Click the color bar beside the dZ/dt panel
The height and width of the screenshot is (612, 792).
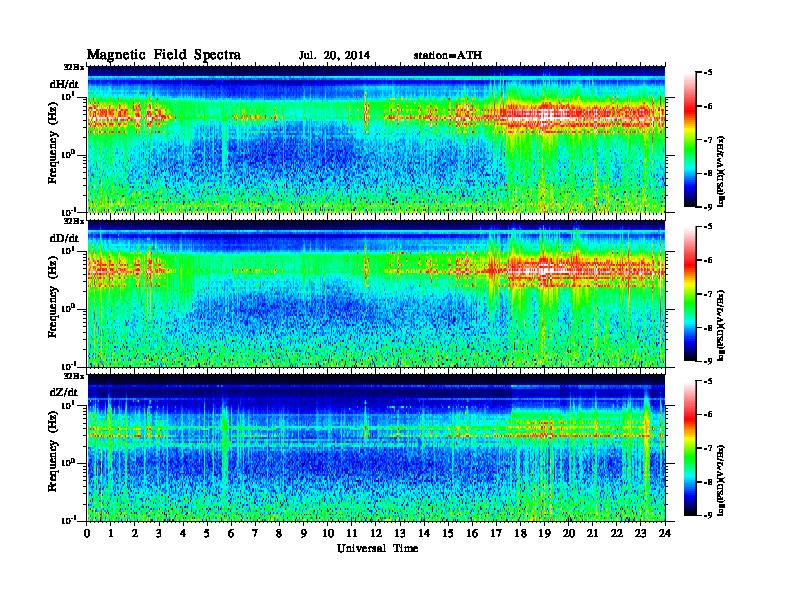click(x=689, y=448)
